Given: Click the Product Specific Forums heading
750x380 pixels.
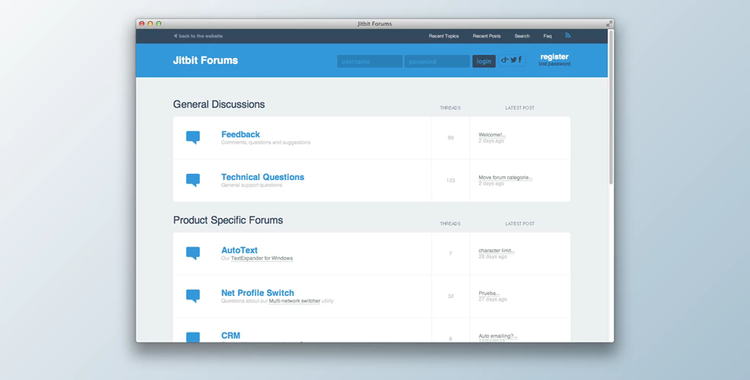Looking at the screenshot, I should coord(228,220).
